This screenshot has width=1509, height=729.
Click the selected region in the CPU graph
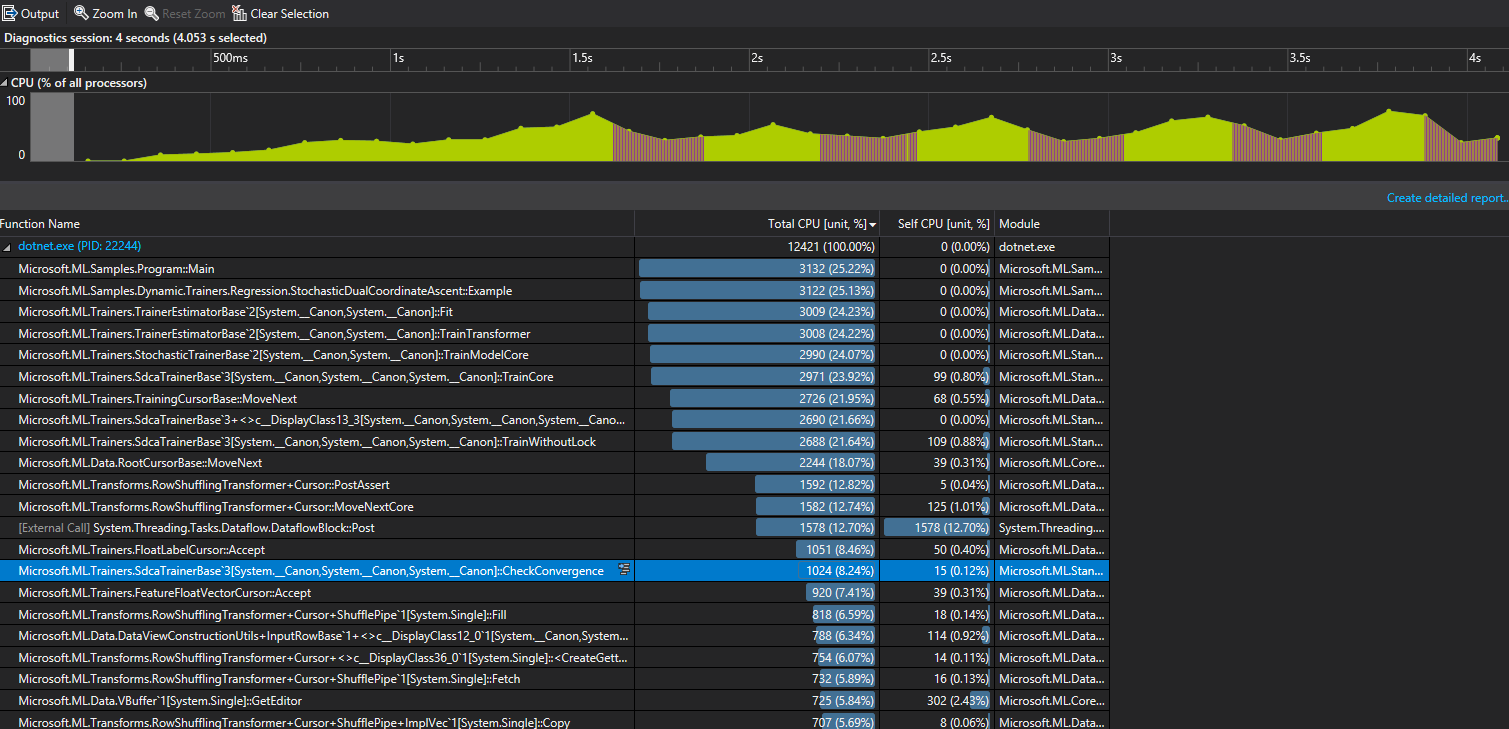pos(51,125)
